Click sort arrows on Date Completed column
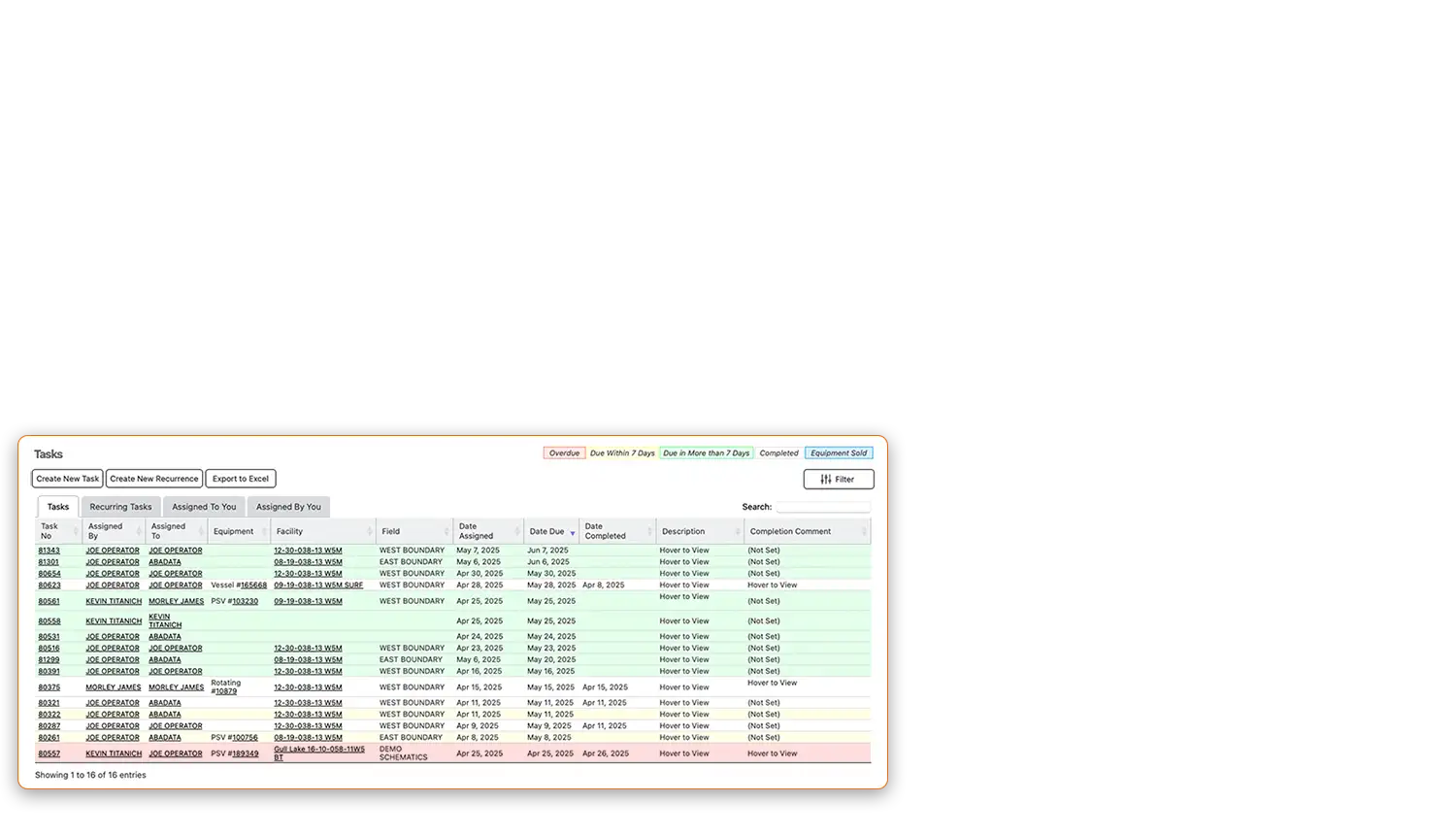The height and width of the screenshot is (836, 1456). (649, 531)
